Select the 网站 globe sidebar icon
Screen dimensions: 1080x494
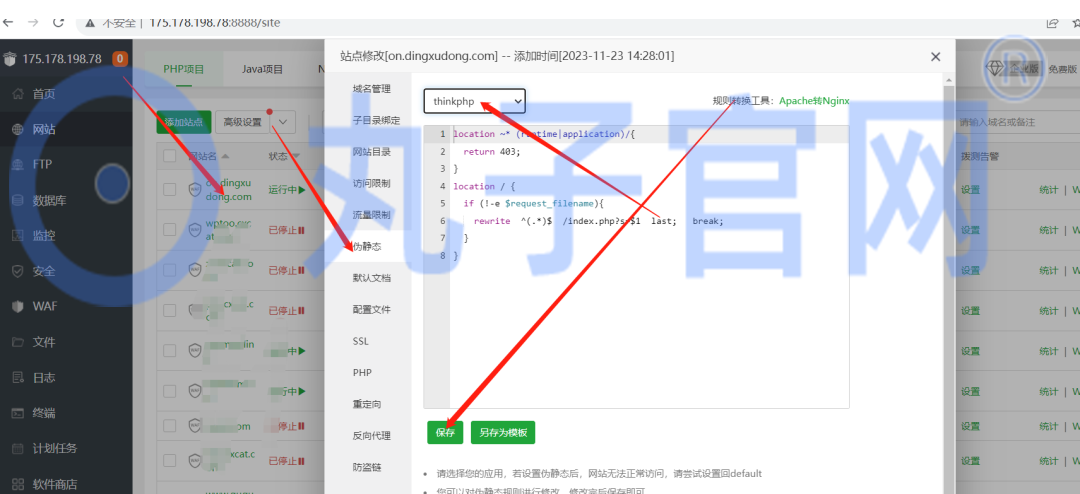(x=18, y=129)
